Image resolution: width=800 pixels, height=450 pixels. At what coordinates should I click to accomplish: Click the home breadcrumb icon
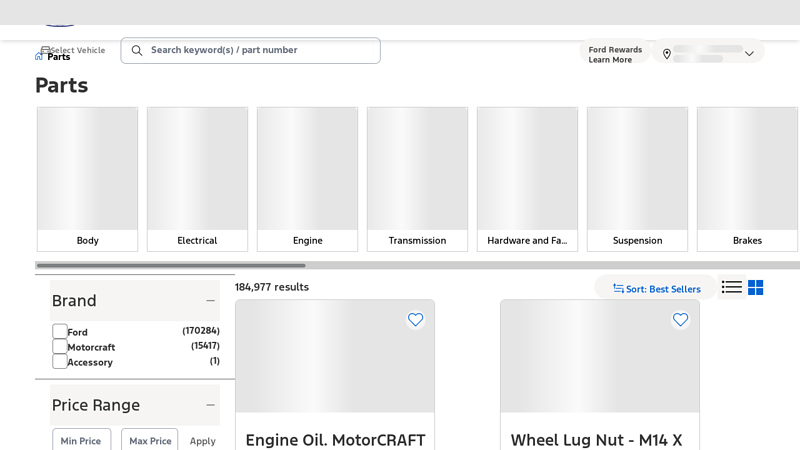[39, 57]
